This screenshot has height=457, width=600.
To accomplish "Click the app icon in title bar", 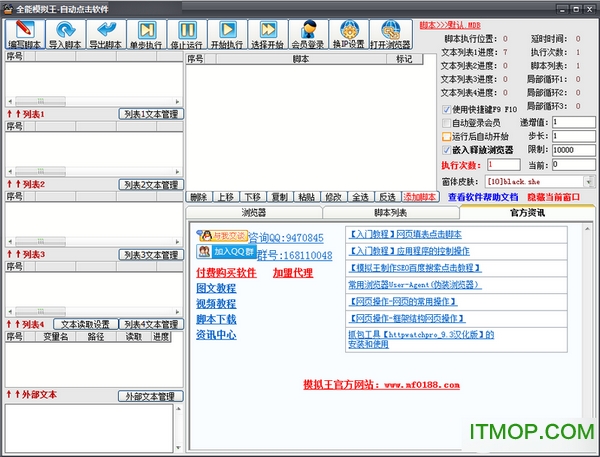I will point(8,9).
